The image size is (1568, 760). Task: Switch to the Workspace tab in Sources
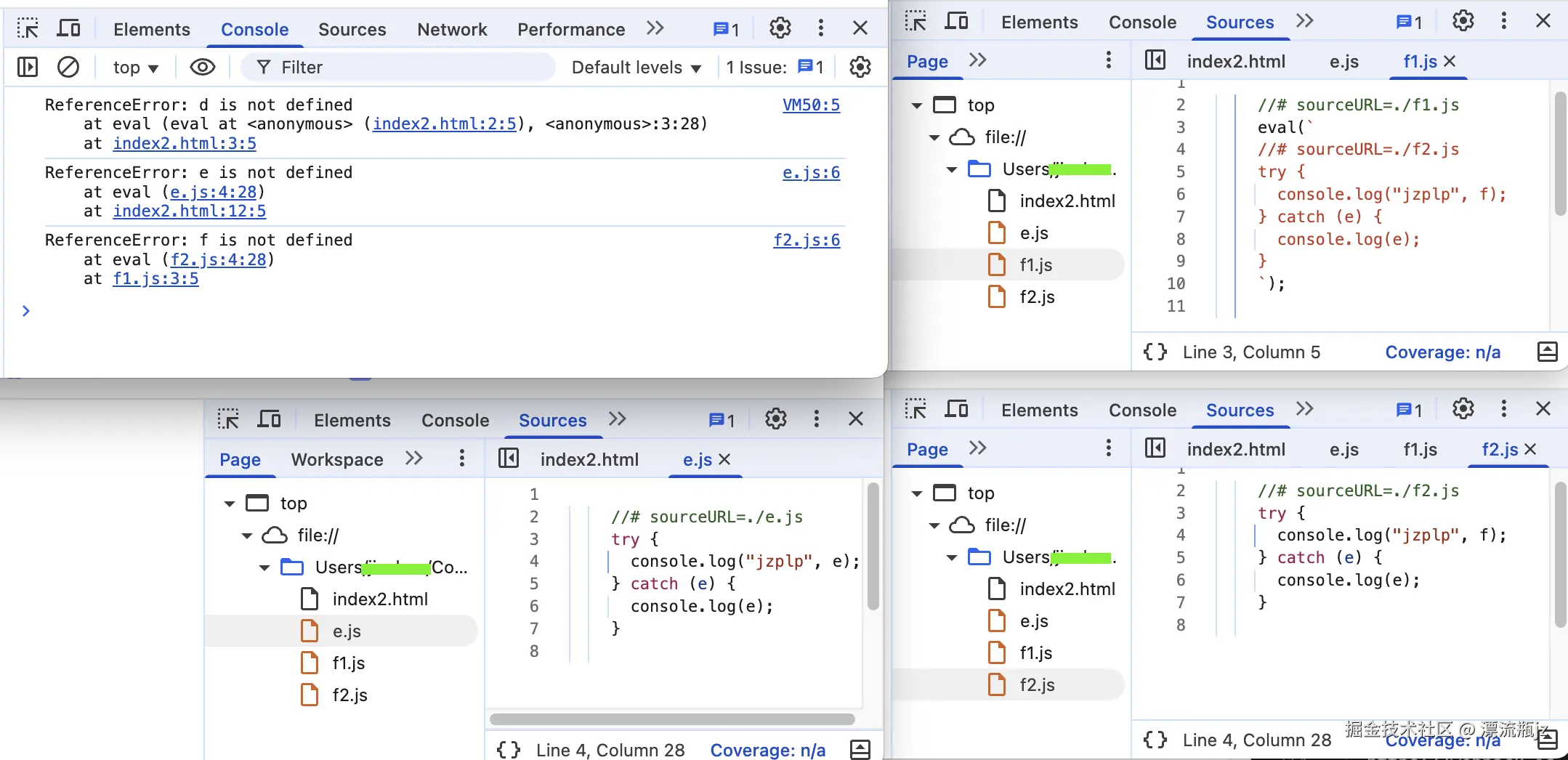[x=336, y=458]
